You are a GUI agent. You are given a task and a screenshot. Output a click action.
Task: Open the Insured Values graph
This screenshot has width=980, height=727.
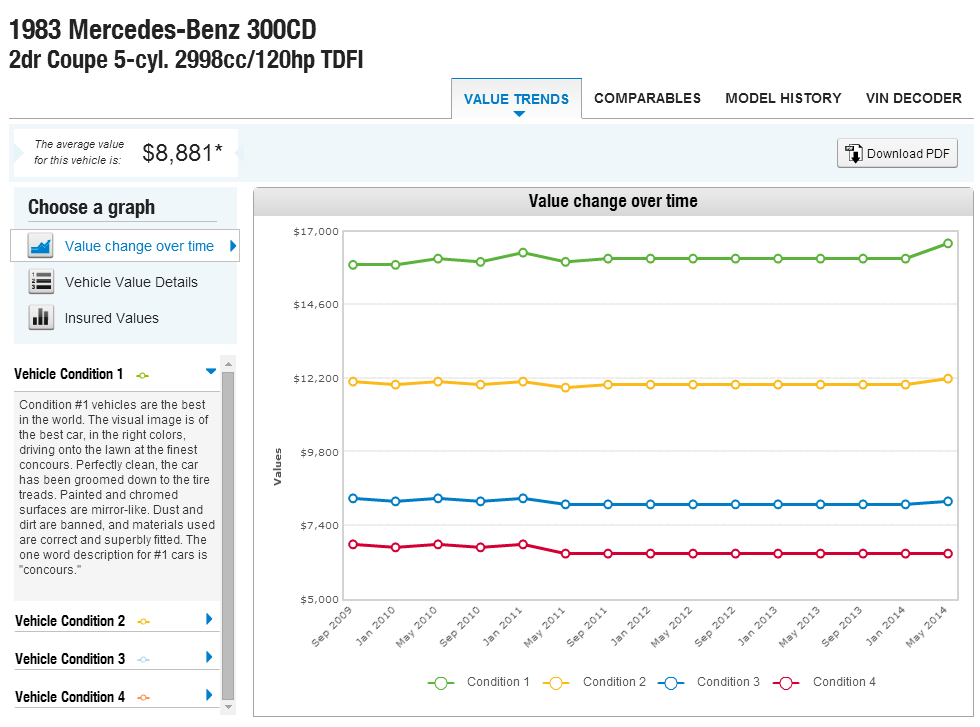pyautogui.click(x=112, y=318)
